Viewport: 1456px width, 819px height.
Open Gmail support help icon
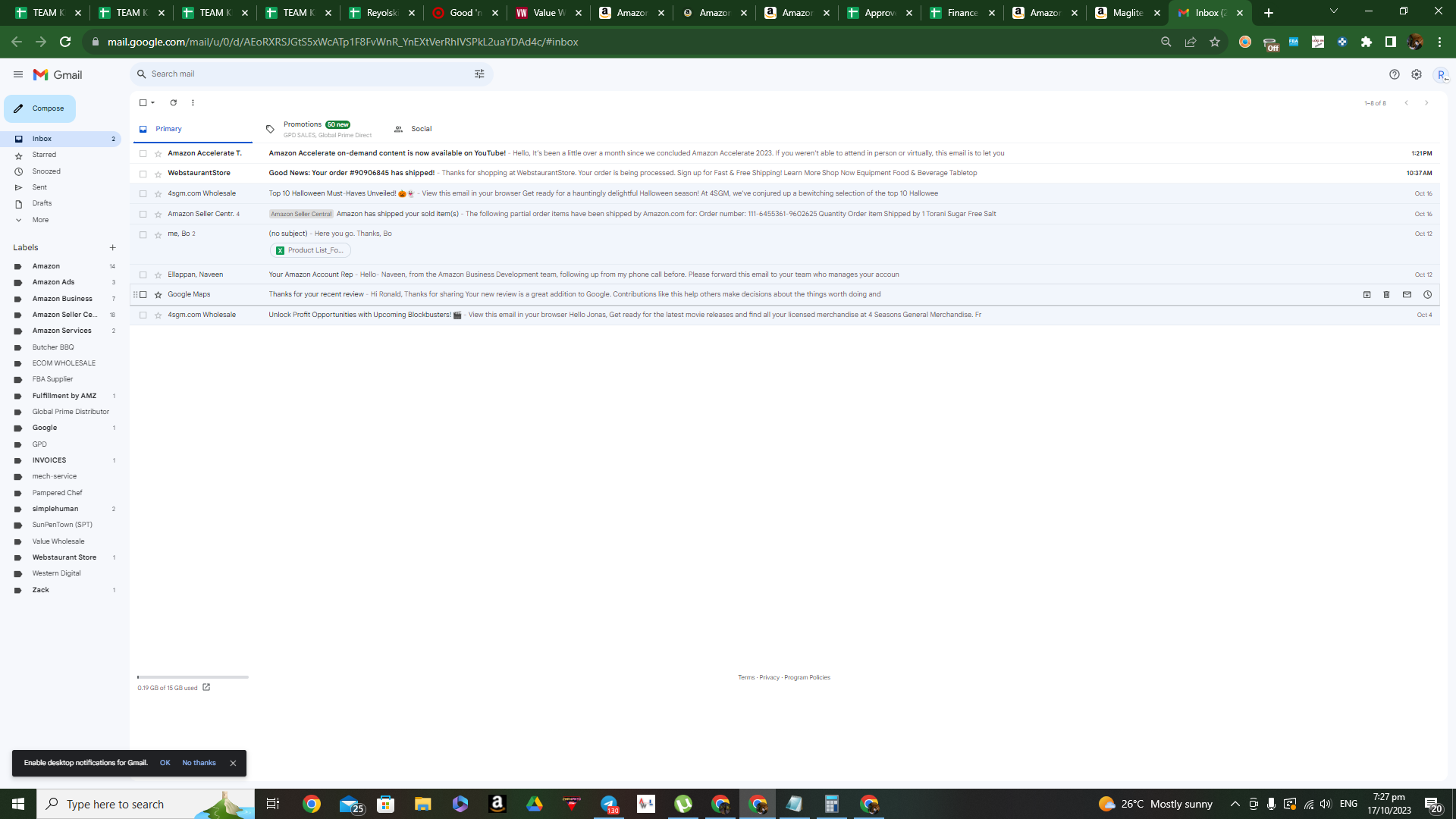[1395, 74]
